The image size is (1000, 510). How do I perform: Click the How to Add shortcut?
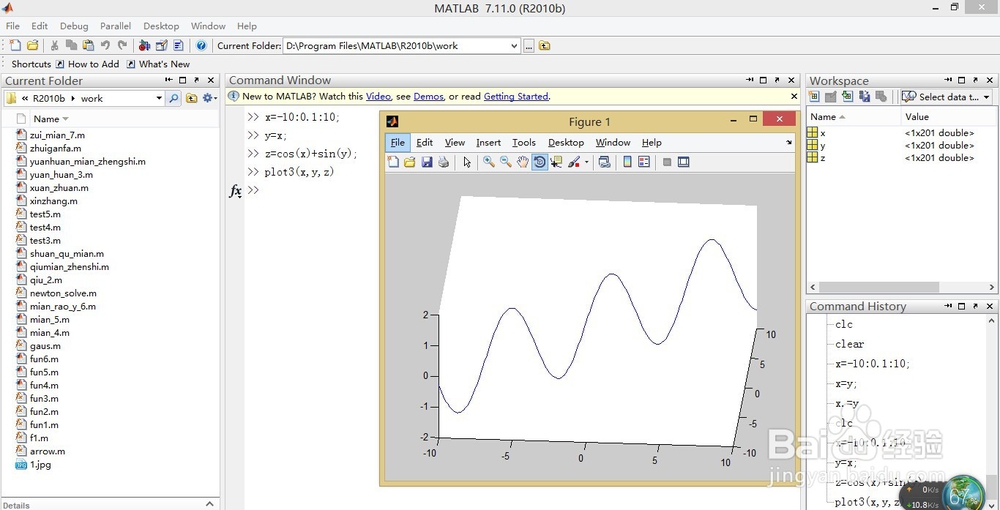click(x=87, y=64)
